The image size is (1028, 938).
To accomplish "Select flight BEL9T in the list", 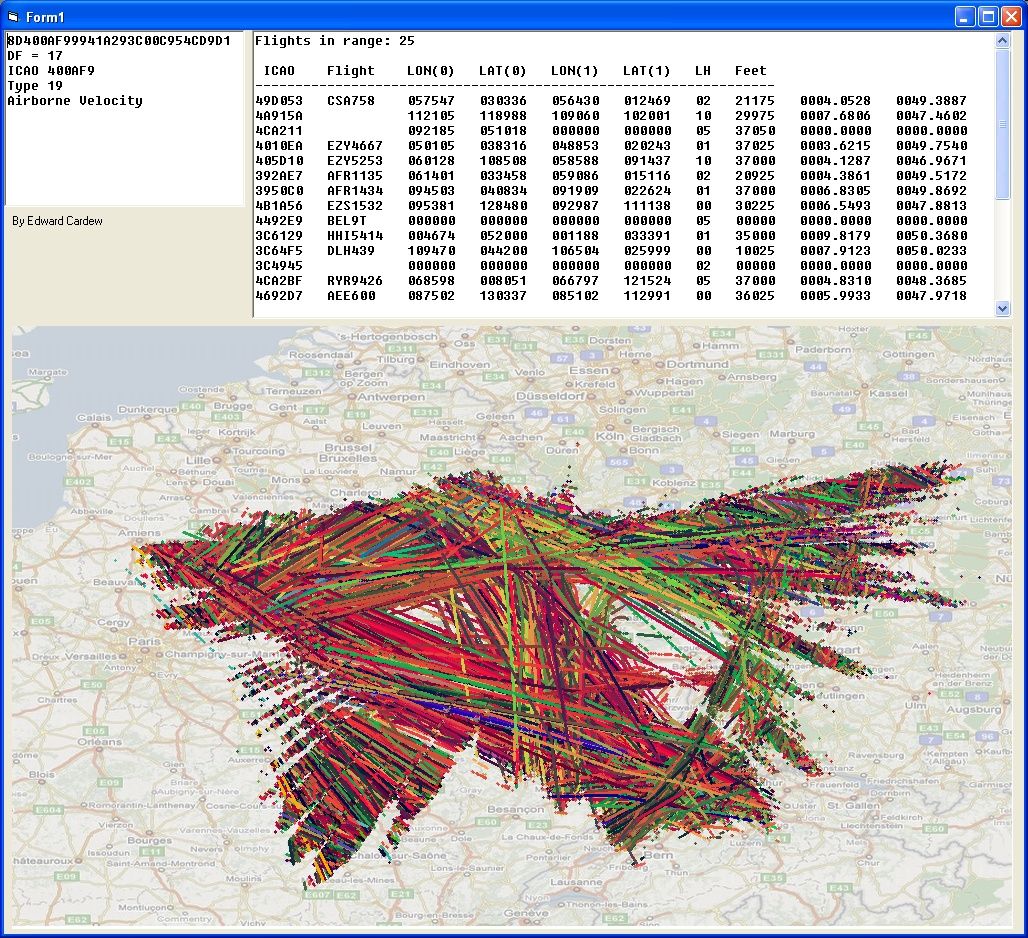I will (x=347, y=221).
